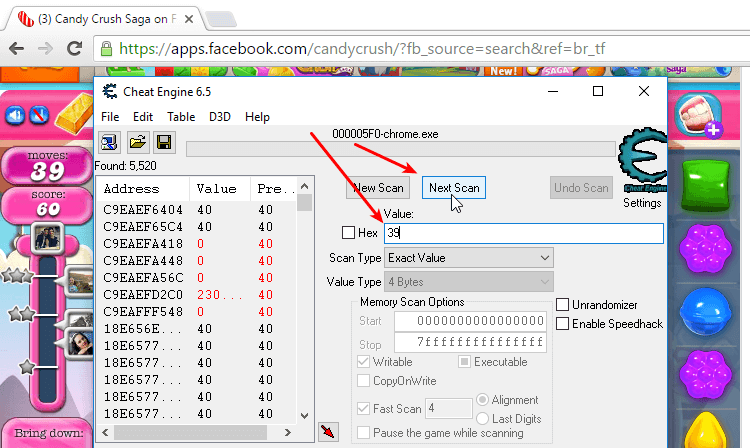Toggle the Executable checkbox
Viewport: 750px width, 448px height.
[464, 361]
